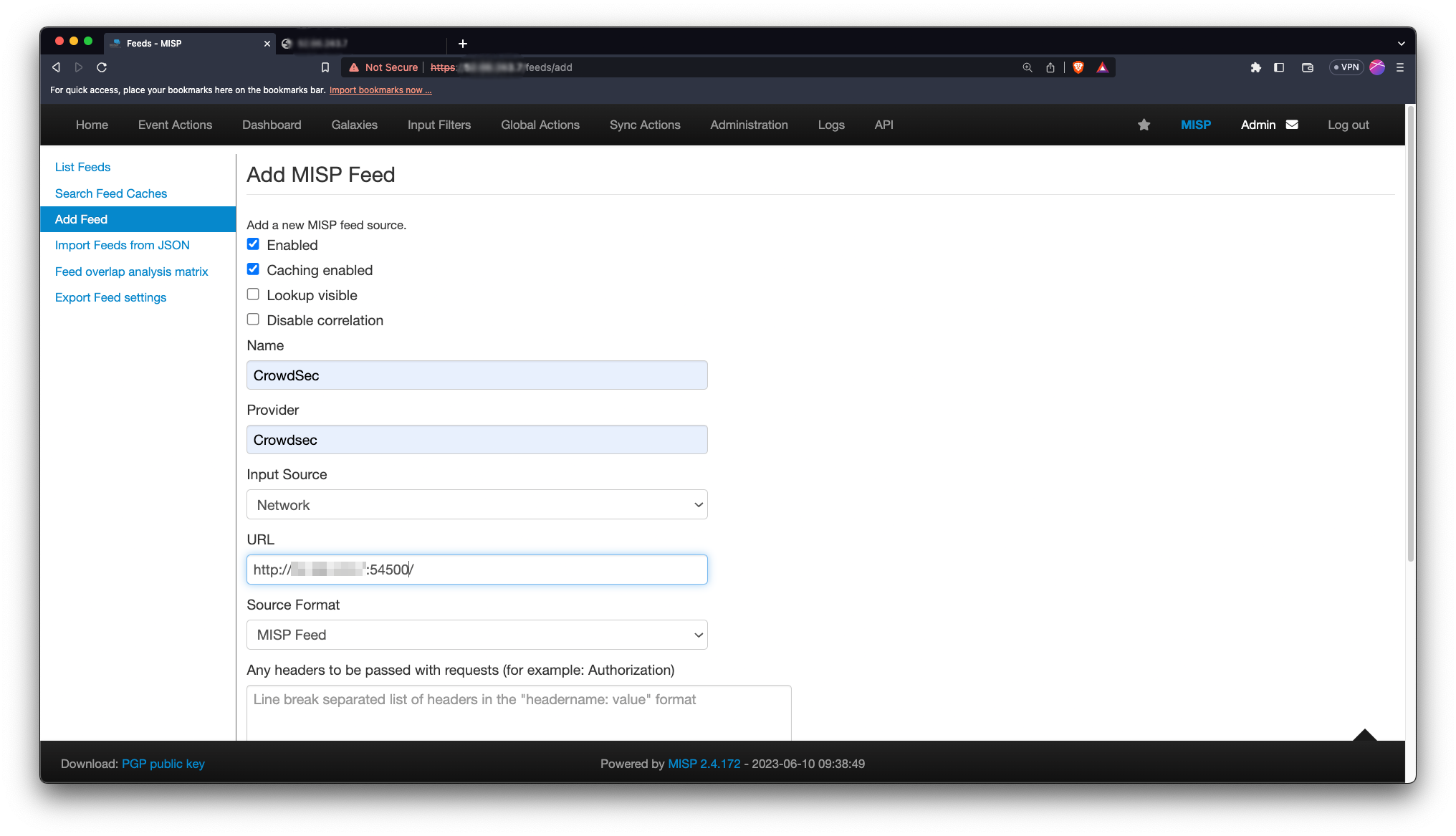The width and height of the screenshot is (1456, 836).
Task: Enable the Lookup visible checkbox
Action: (254, 294)
